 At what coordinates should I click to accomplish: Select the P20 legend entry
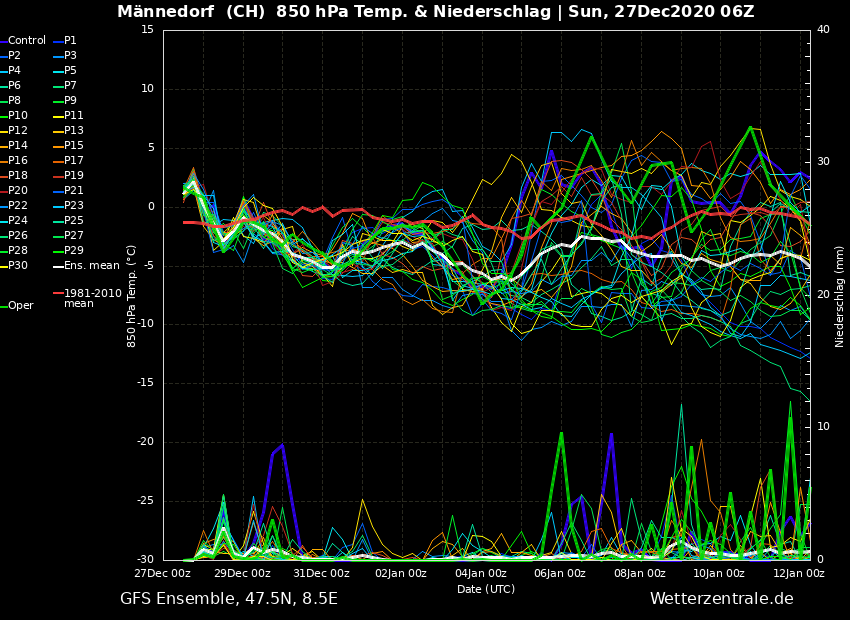click(x=18, y=191)
